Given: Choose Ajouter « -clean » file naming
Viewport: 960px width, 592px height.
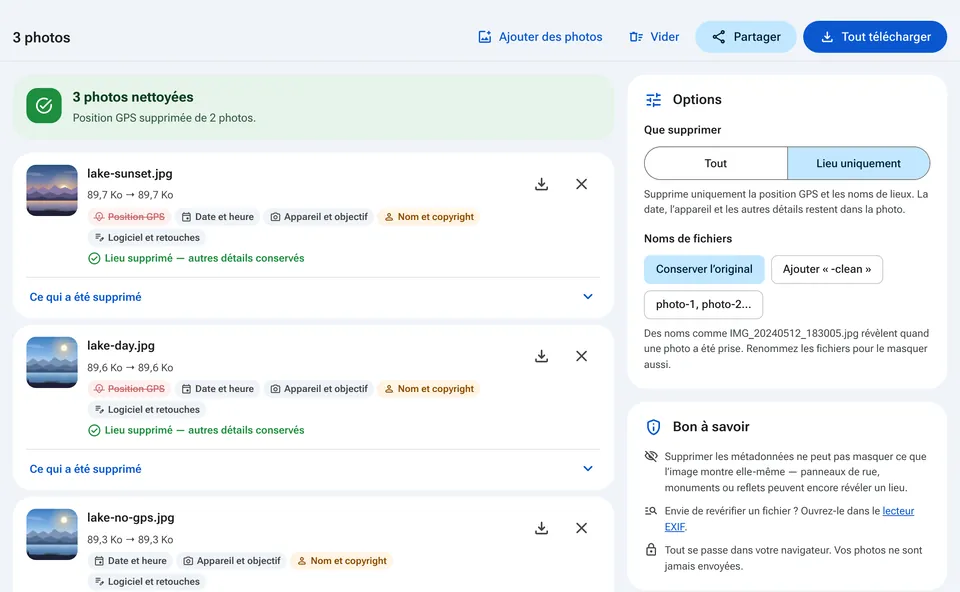Looking at the screenshot, I should (x=827, y=269).
